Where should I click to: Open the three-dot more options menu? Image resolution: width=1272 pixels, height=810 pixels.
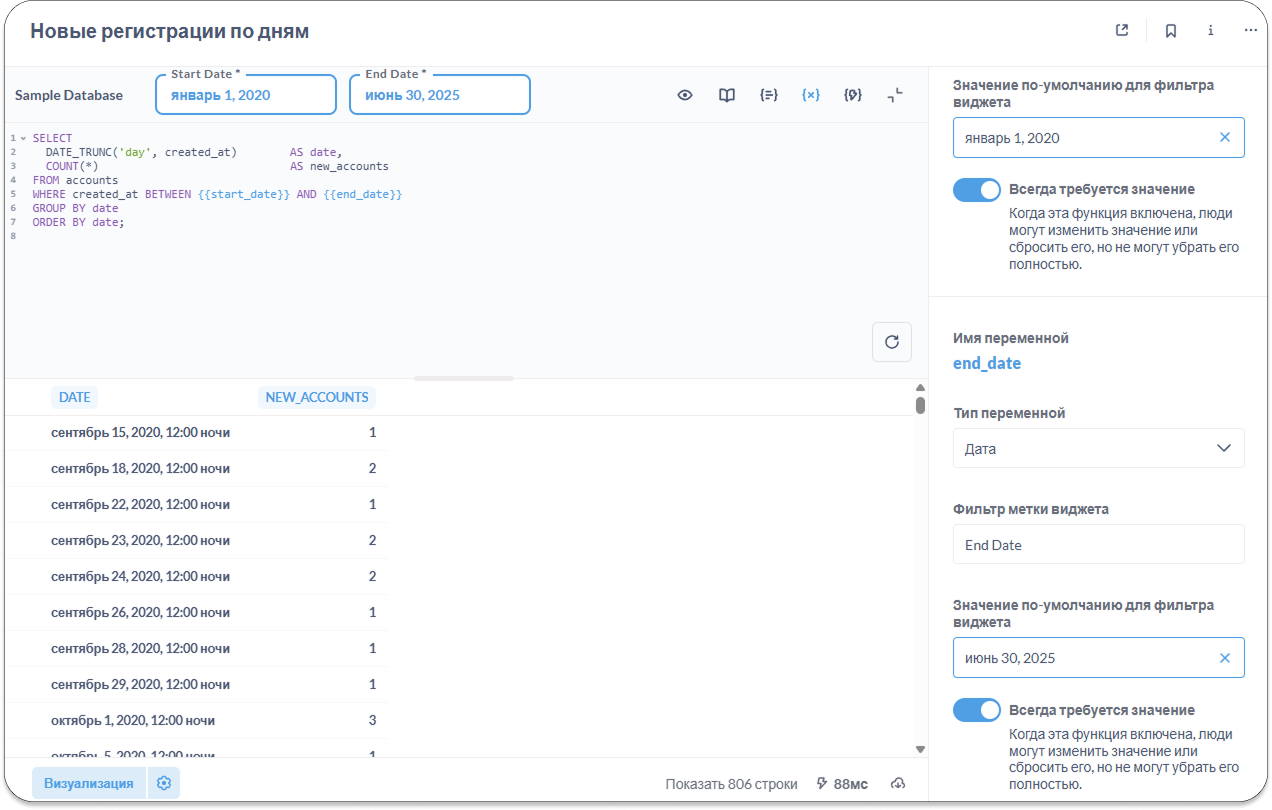tap(1250, 30)
